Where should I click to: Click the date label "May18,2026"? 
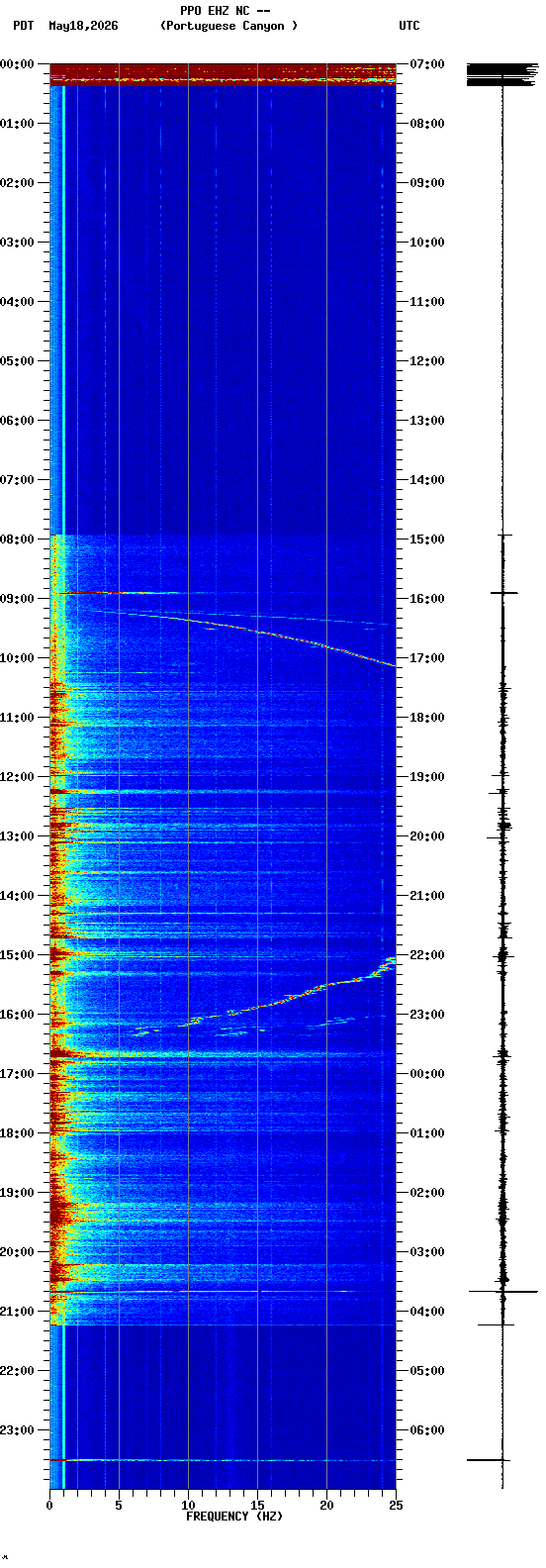pos(83,26)
